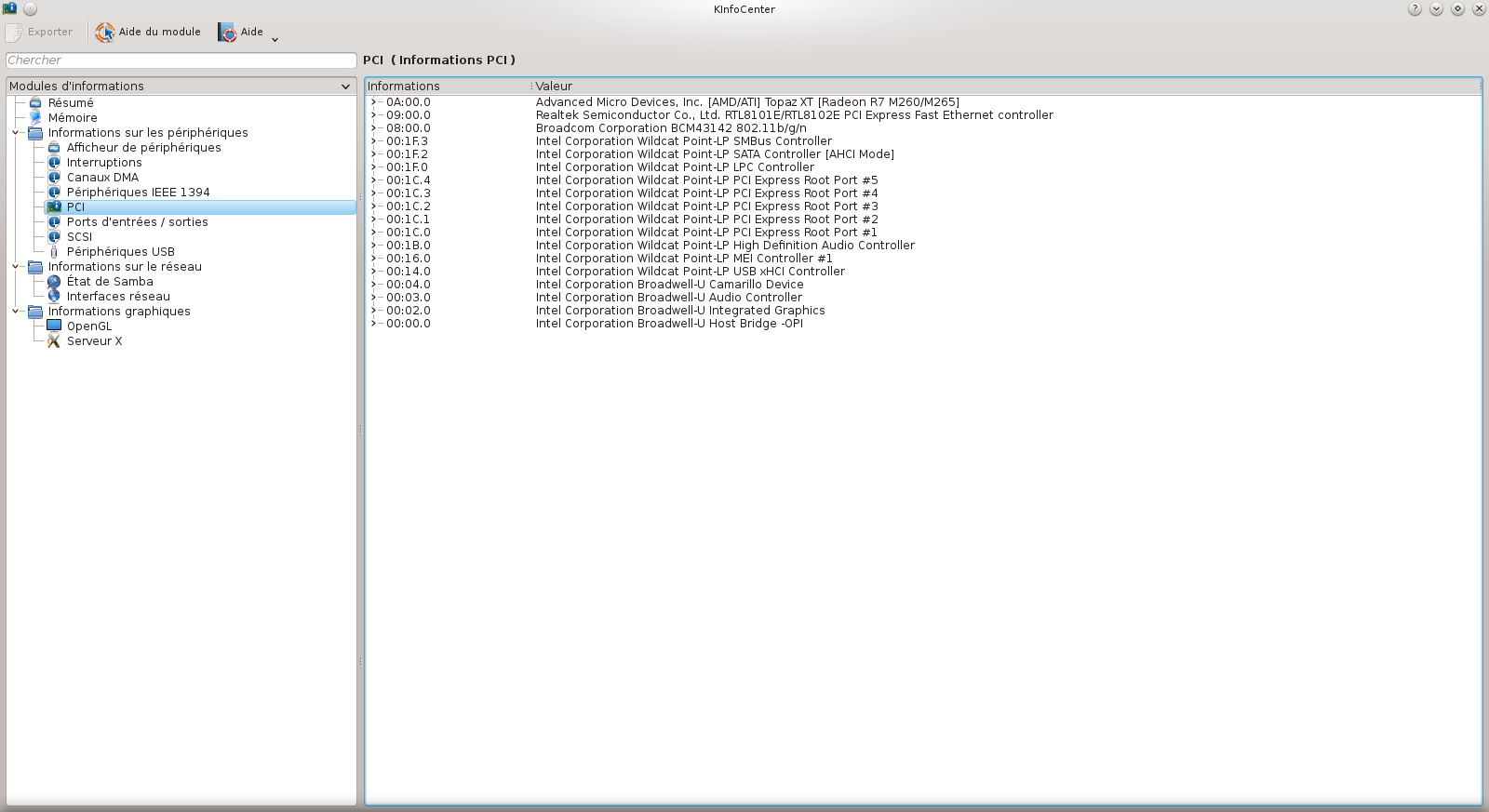Click the Mémoire module icon
Image resolution: width=1489 pixels, height=812 pixels.
pos(35,118)
